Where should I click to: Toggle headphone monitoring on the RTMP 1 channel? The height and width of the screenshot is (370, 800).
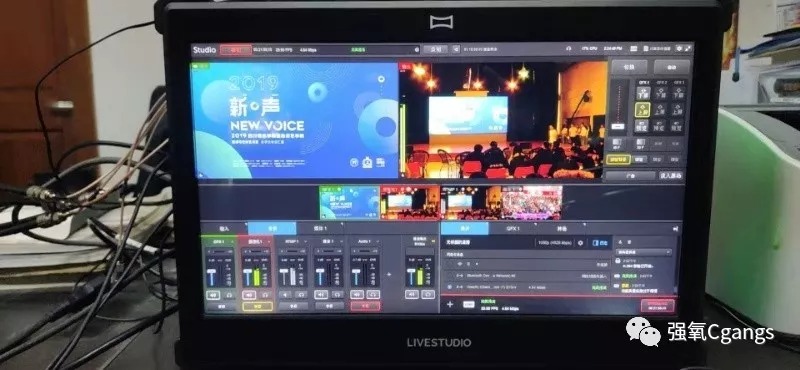click(x=301, y=294)
